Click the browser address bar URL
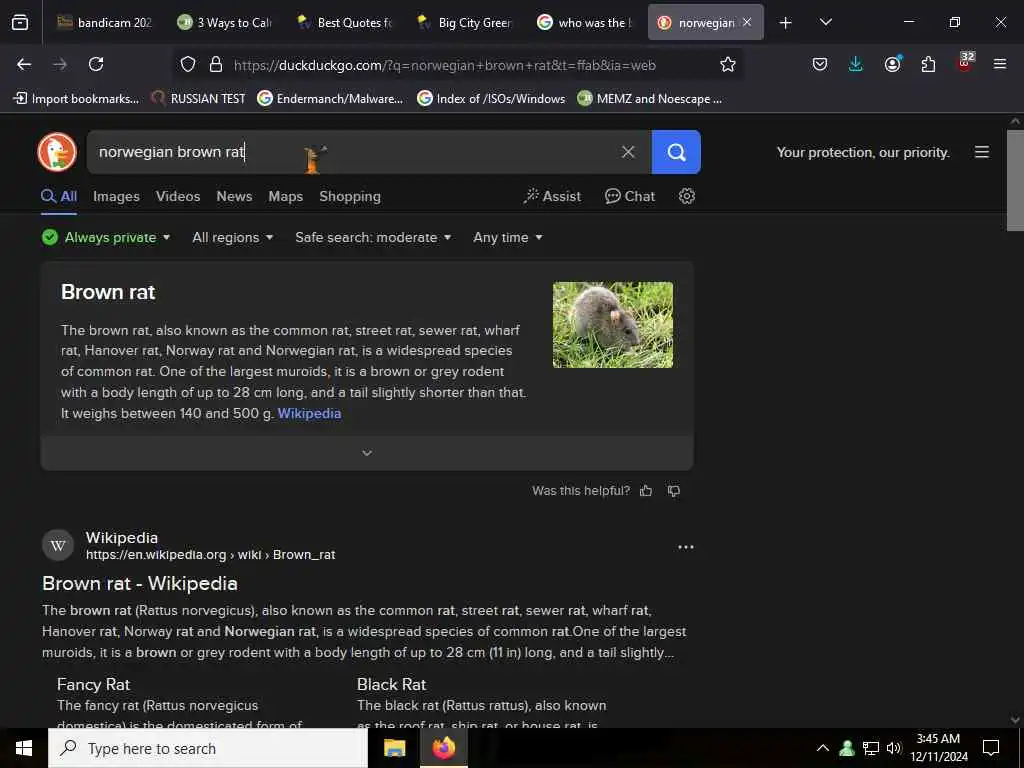The width and height of the screenshot is (1024, 768). [445, 65]
